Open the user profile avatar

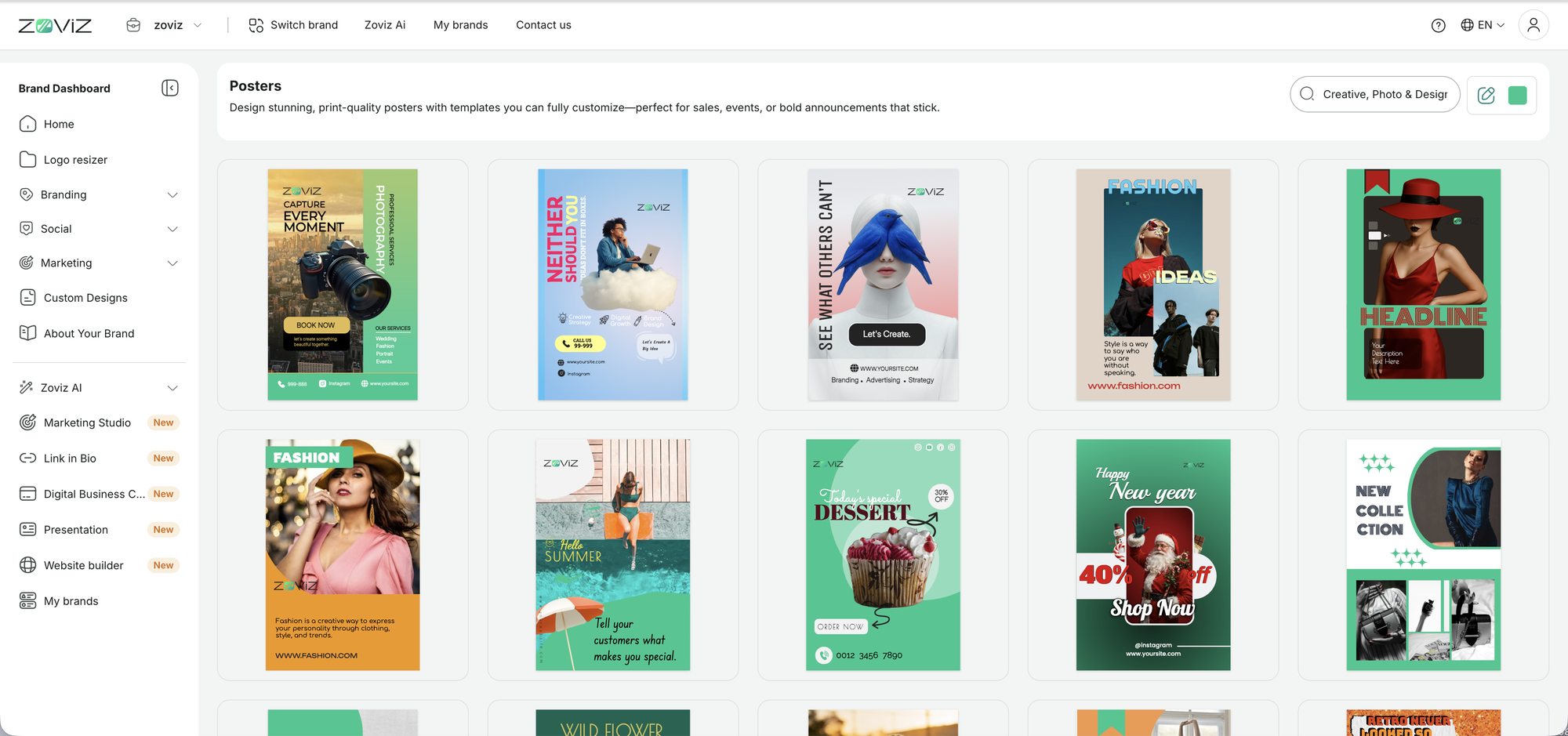click(1534, 25)
